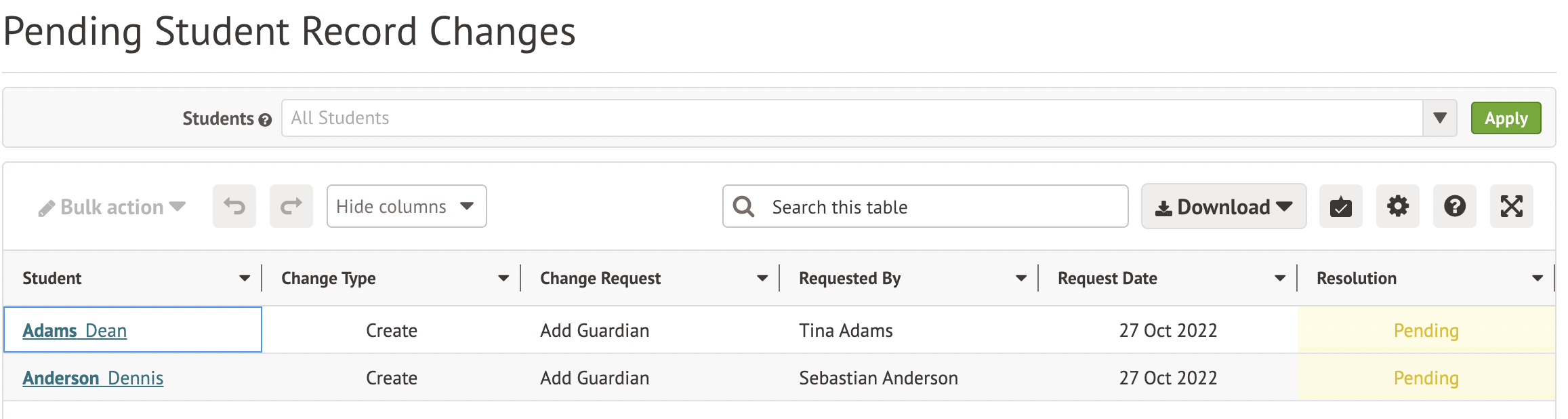Open the Student column header menu
This screenshot has width=1568, height=419.
[245, 278]
